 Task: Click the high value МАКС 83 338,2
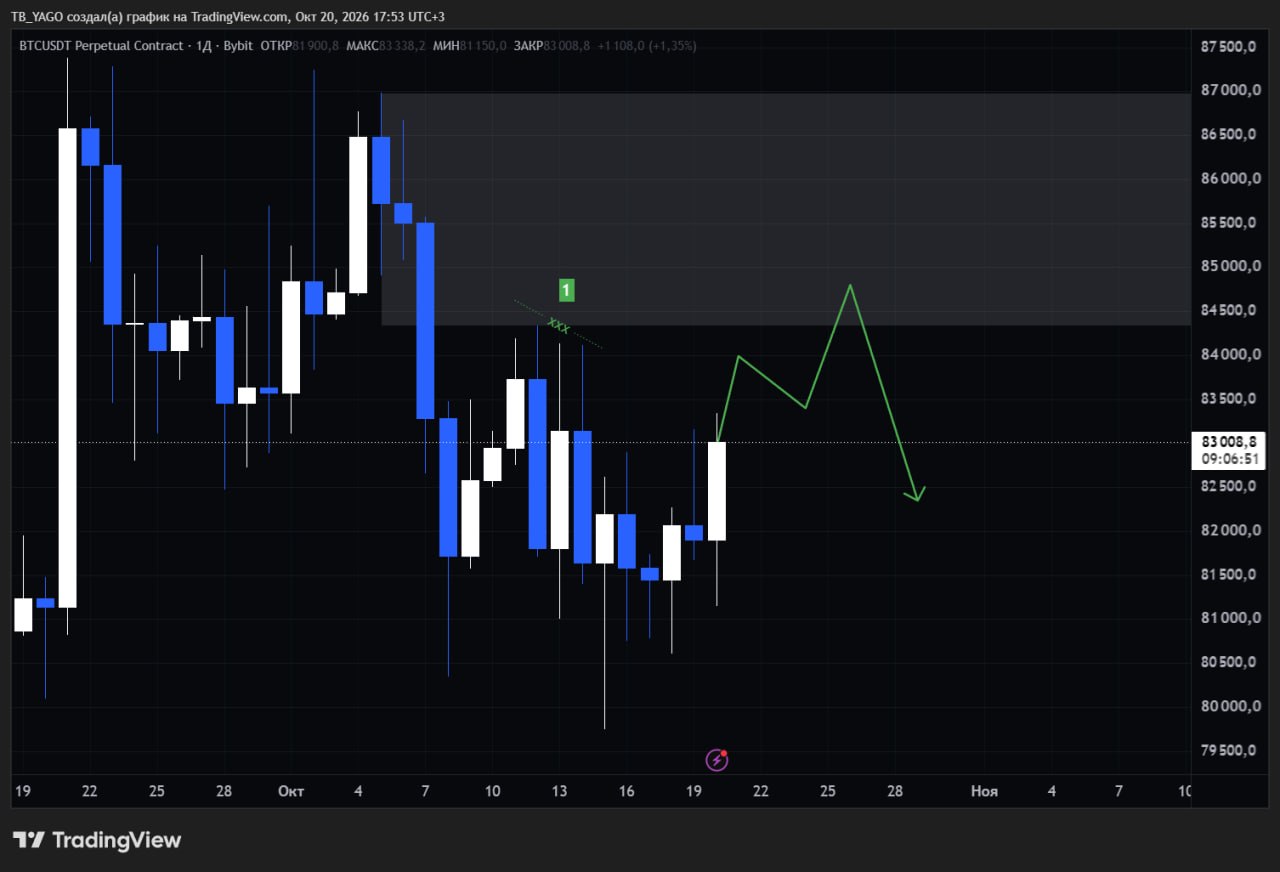(x=386, y=45)
